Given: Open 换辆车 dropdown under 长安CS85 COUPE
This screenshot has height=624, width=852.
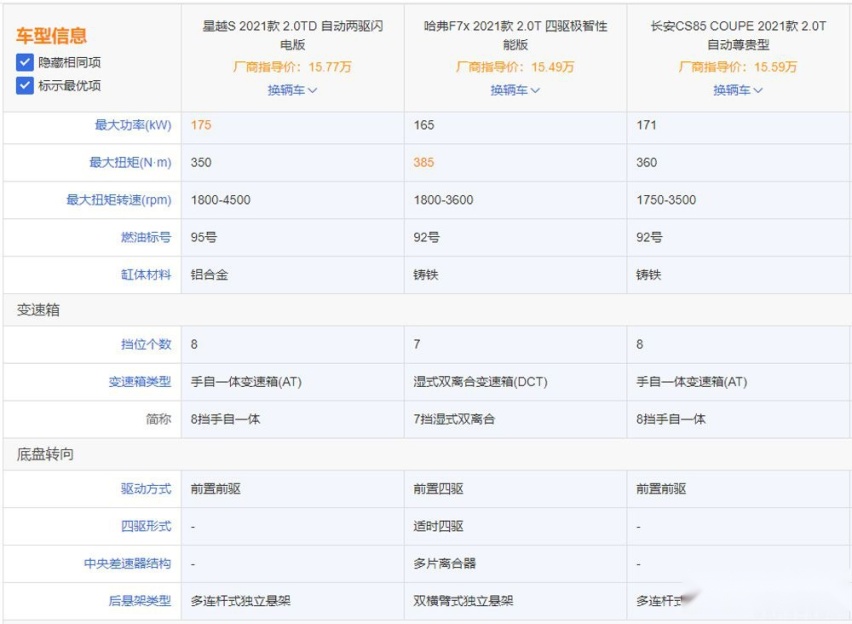Looking at the screenshot, I should click(x=738, y=90).
